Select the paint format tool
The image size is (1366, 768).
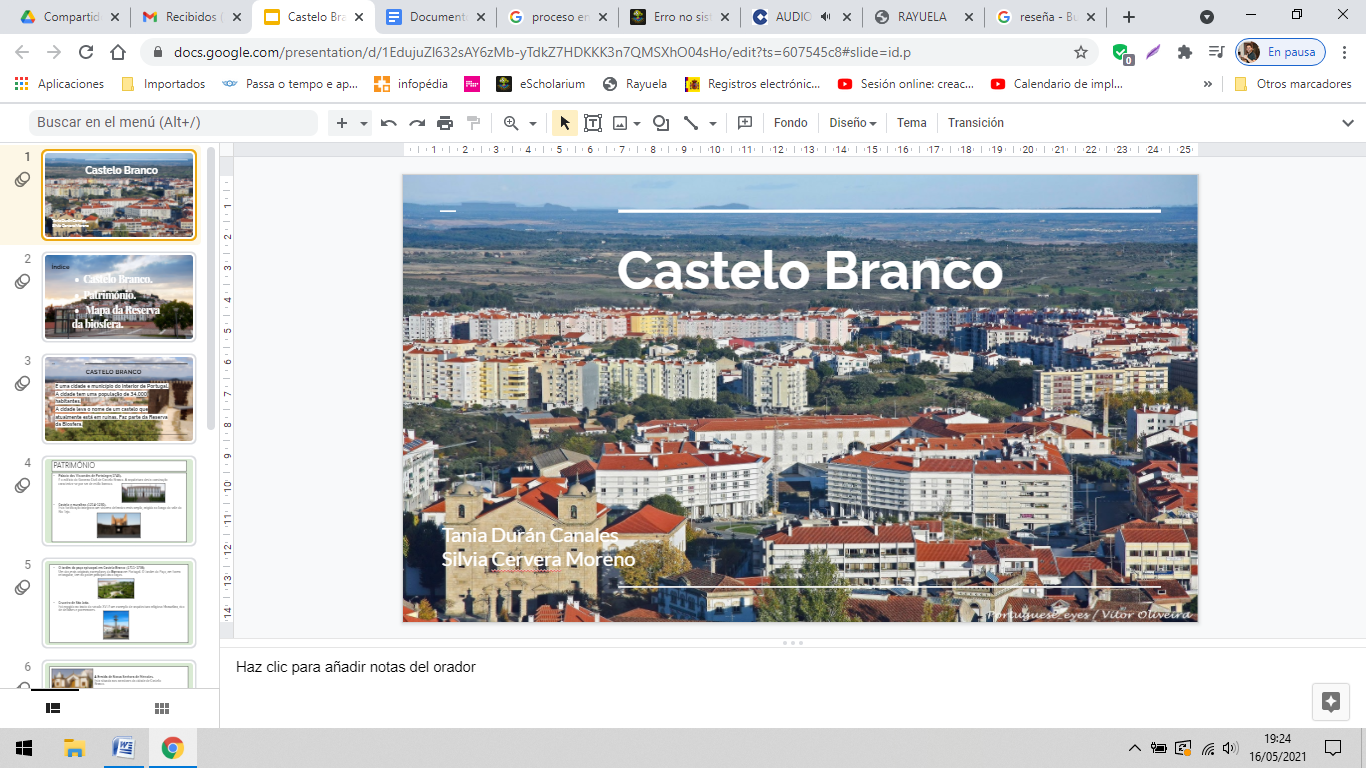point(473,123)
